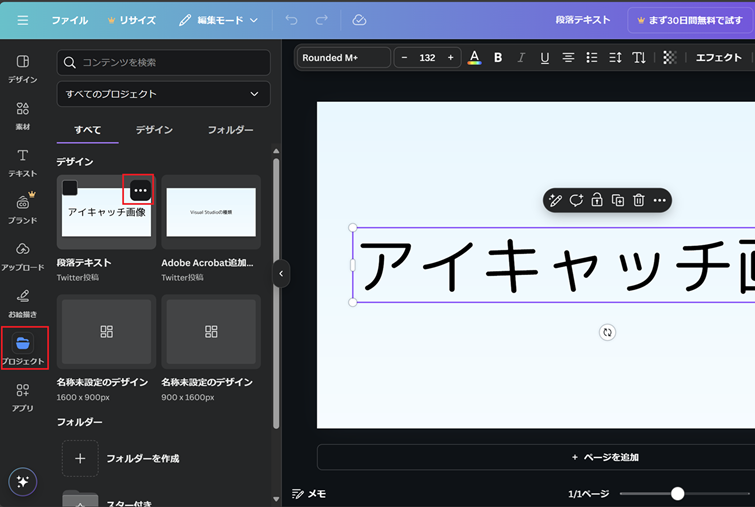Image resolution: width=755 pixels, height=507 pixels.
Task: Click the Canva assistant sparkle button
Action: pyautogui.click(x=22, y=482)
